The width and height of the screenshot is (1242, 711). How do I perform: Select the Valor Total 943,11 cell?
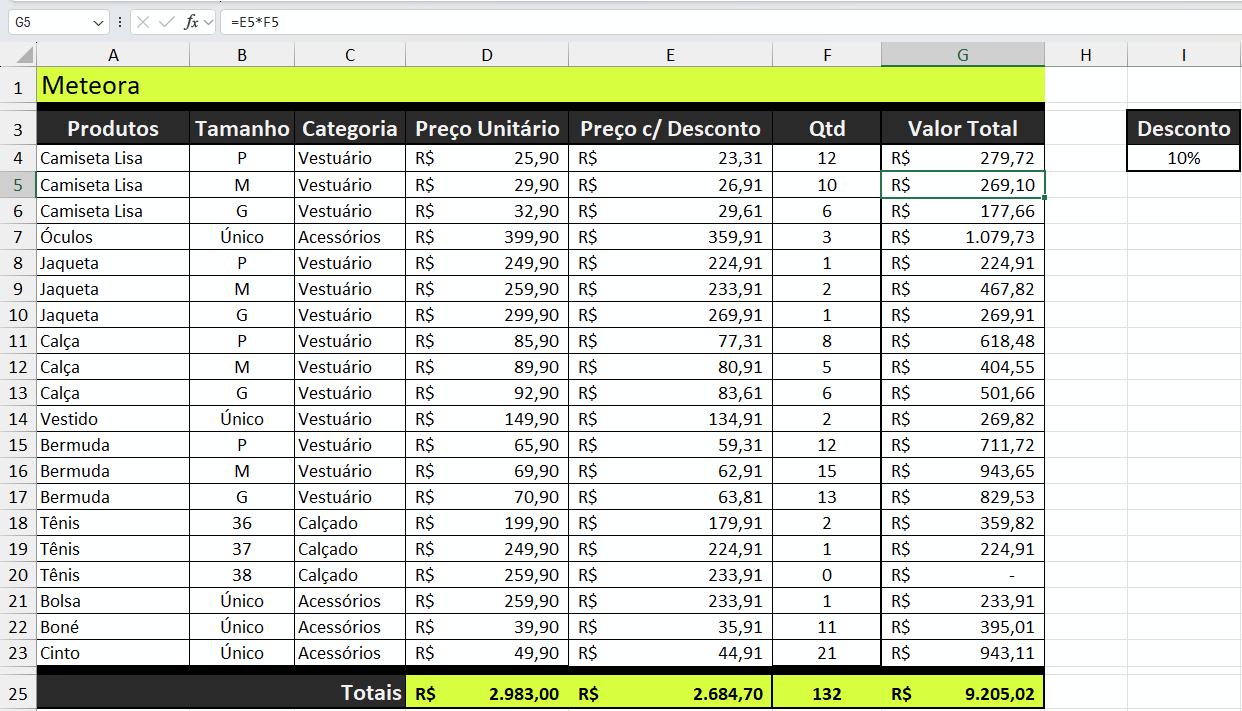point(963,653)
